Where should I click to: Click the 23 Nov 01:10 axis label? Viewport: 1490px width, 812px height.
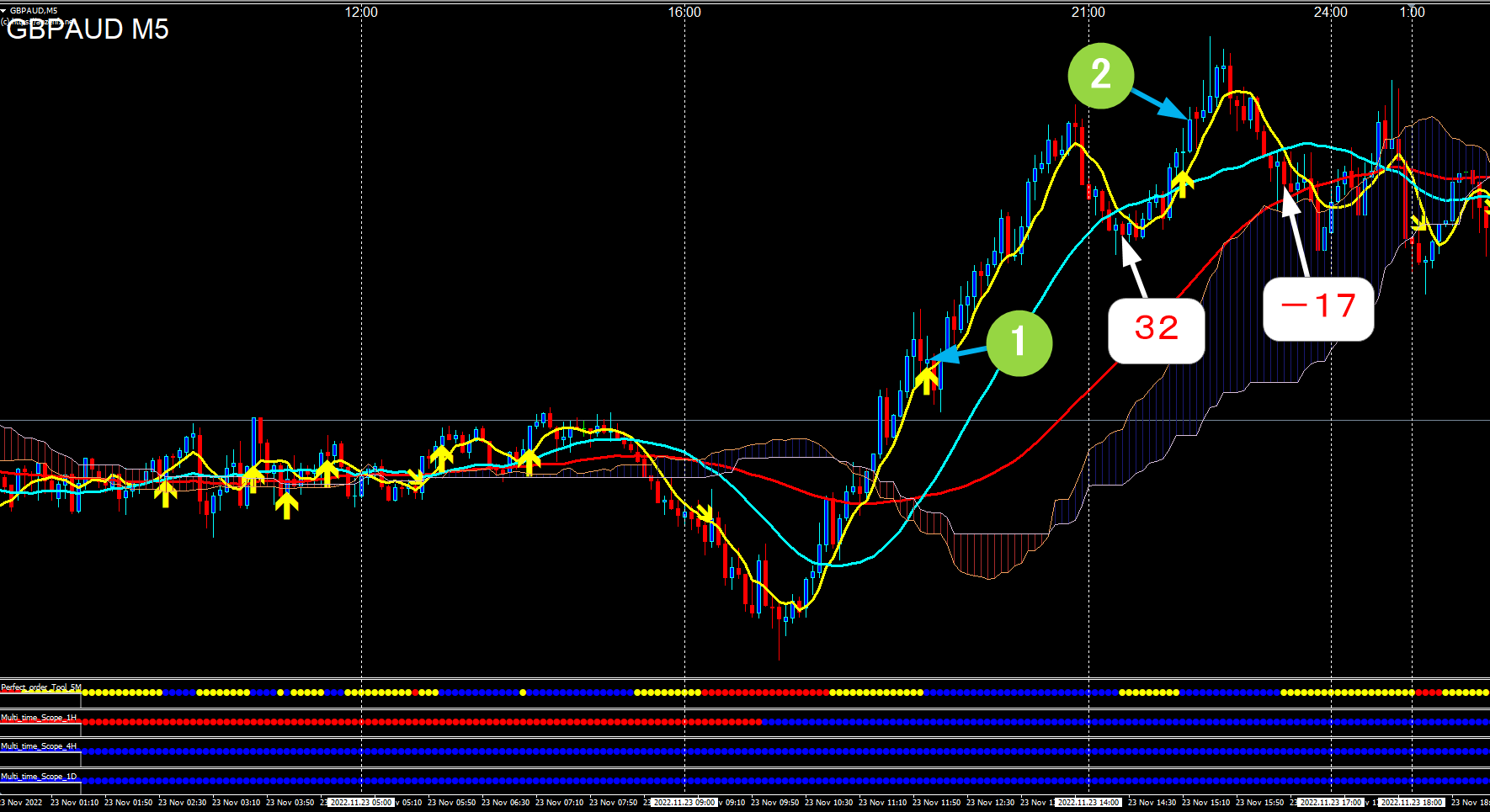[x=74, y=803]
